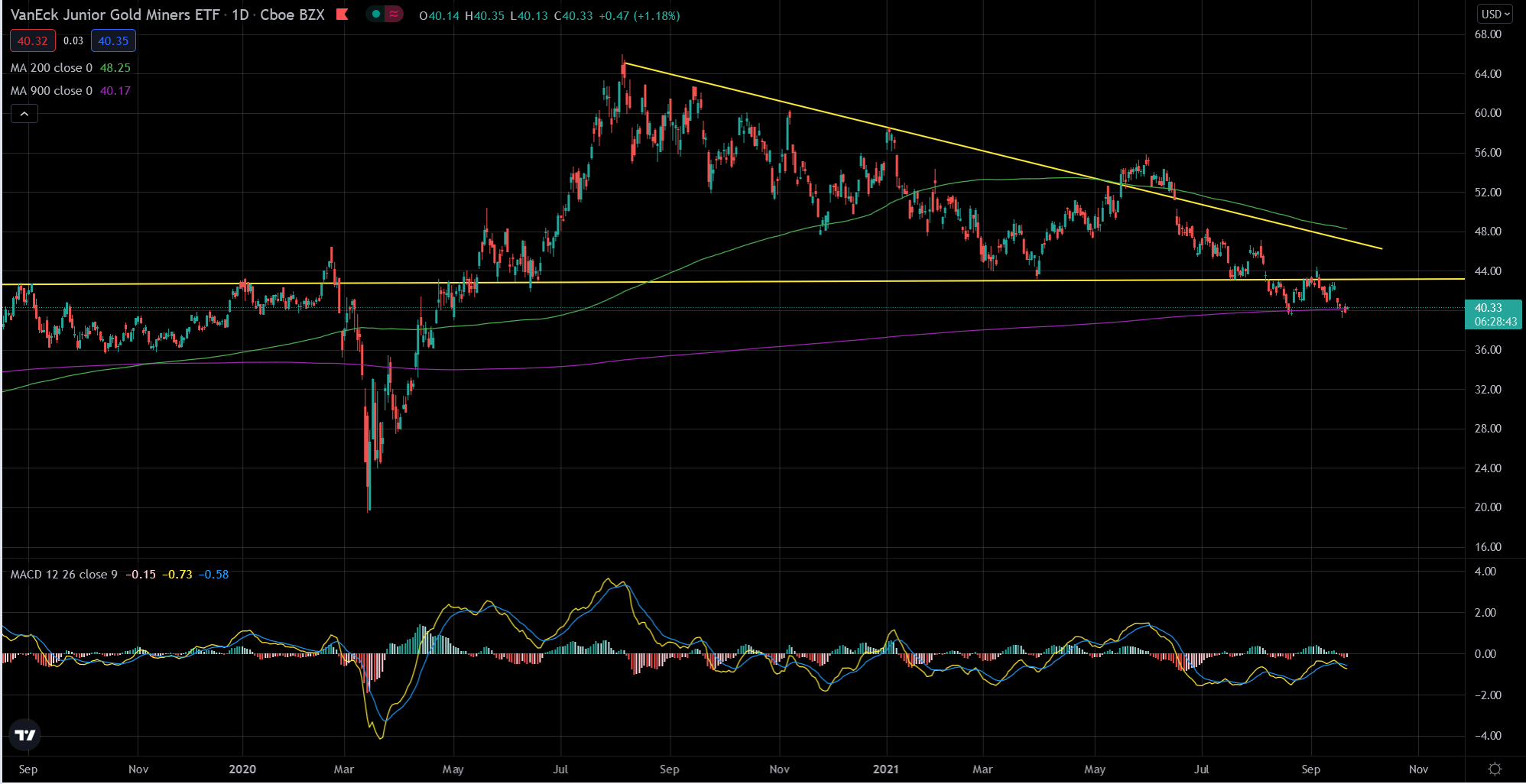Click the rightmost Nov label on time axis
The width and height of the screenshot is (1526, 784).
pos(1418,769)
